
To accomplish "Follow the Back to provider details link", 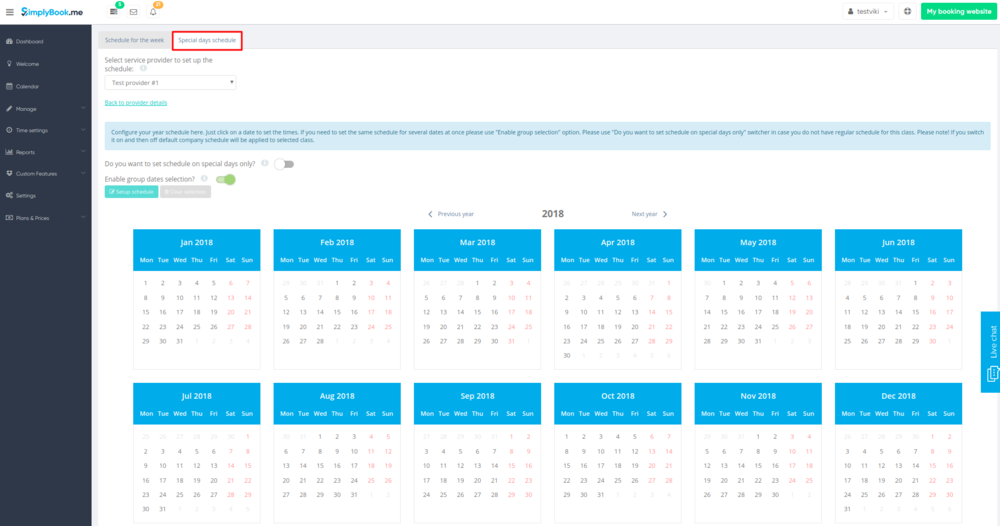I will click(x=136, y=103).
